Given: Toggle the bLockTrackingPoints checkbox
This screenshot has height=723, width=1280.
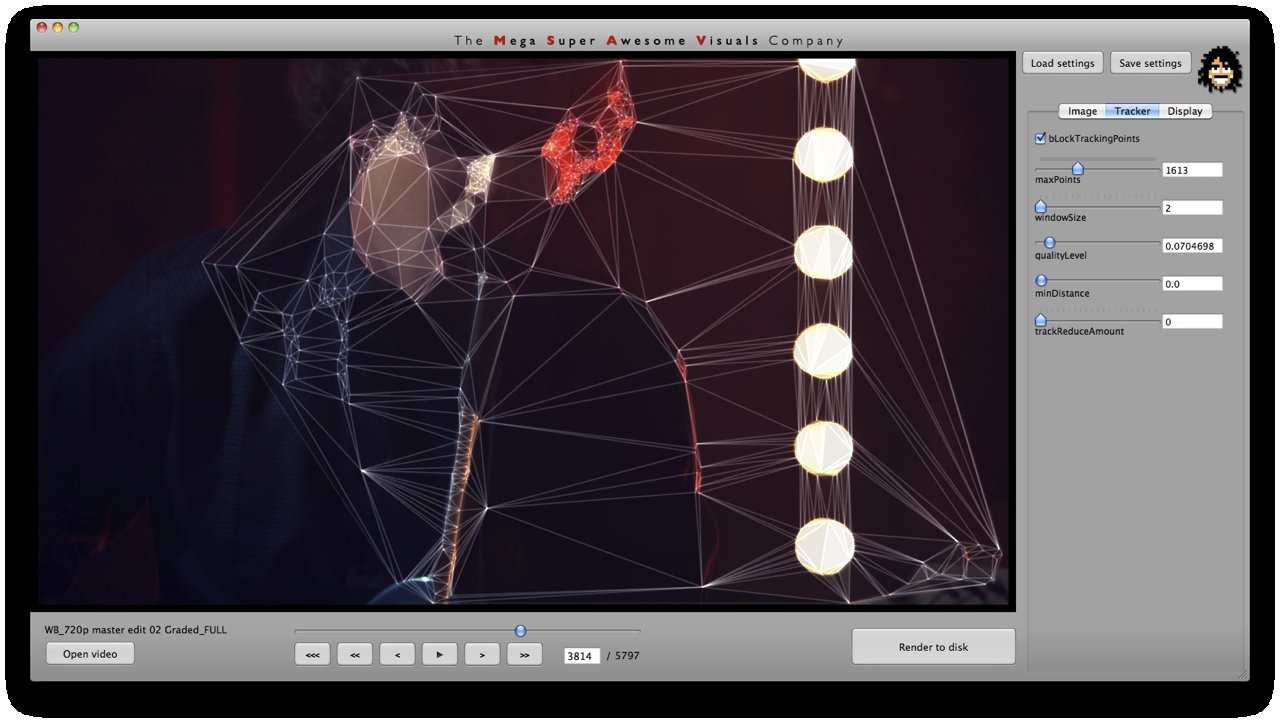Looking at the screenshot, I should 1040,139.
